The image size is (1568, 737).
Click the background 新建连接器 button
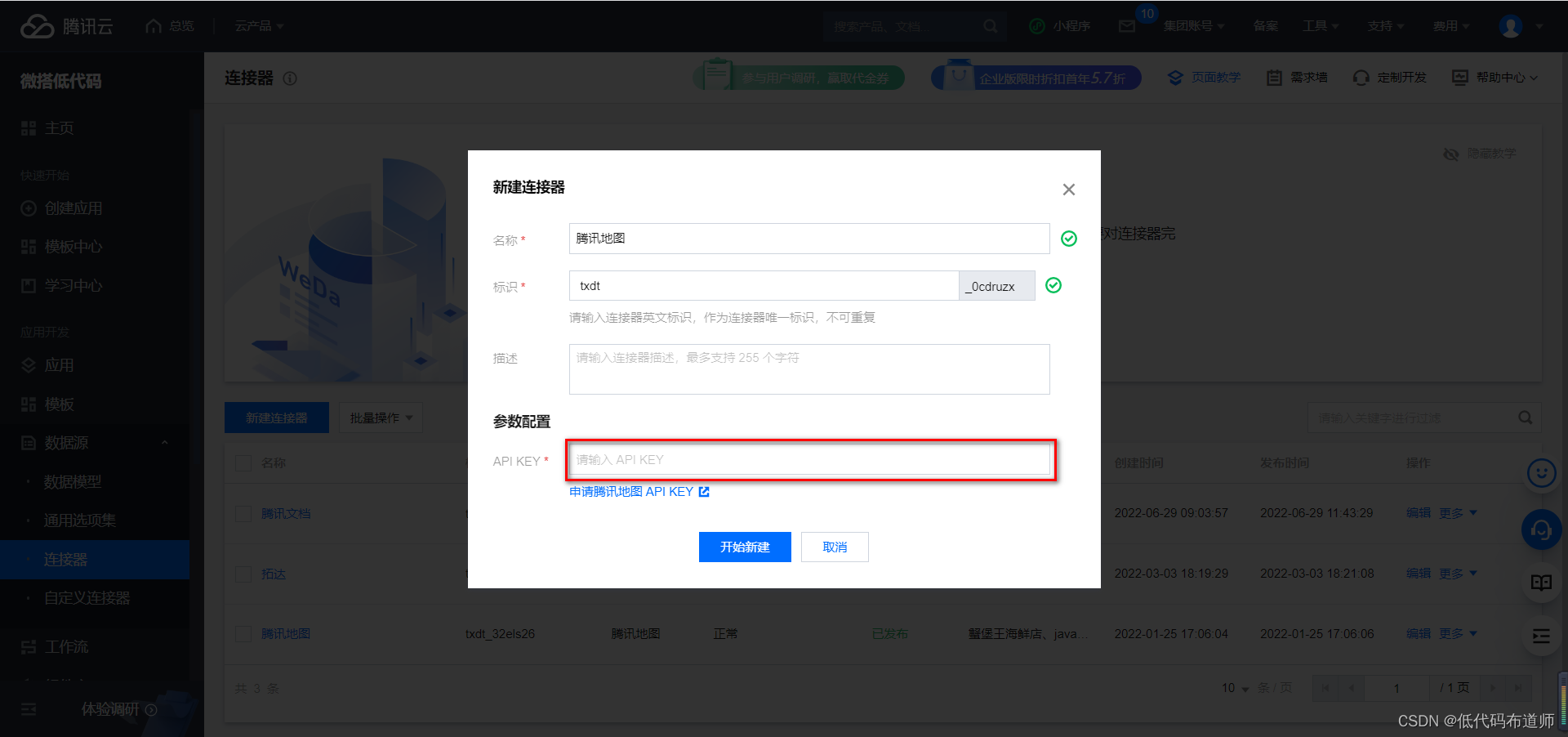[x=277, y=418]
